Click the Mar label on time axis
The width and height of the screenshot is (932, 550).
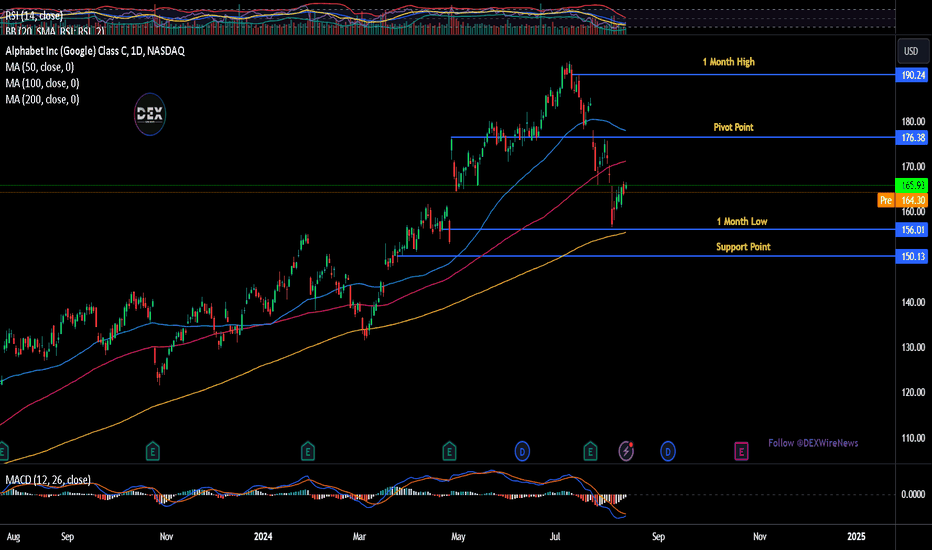(359, 536)
